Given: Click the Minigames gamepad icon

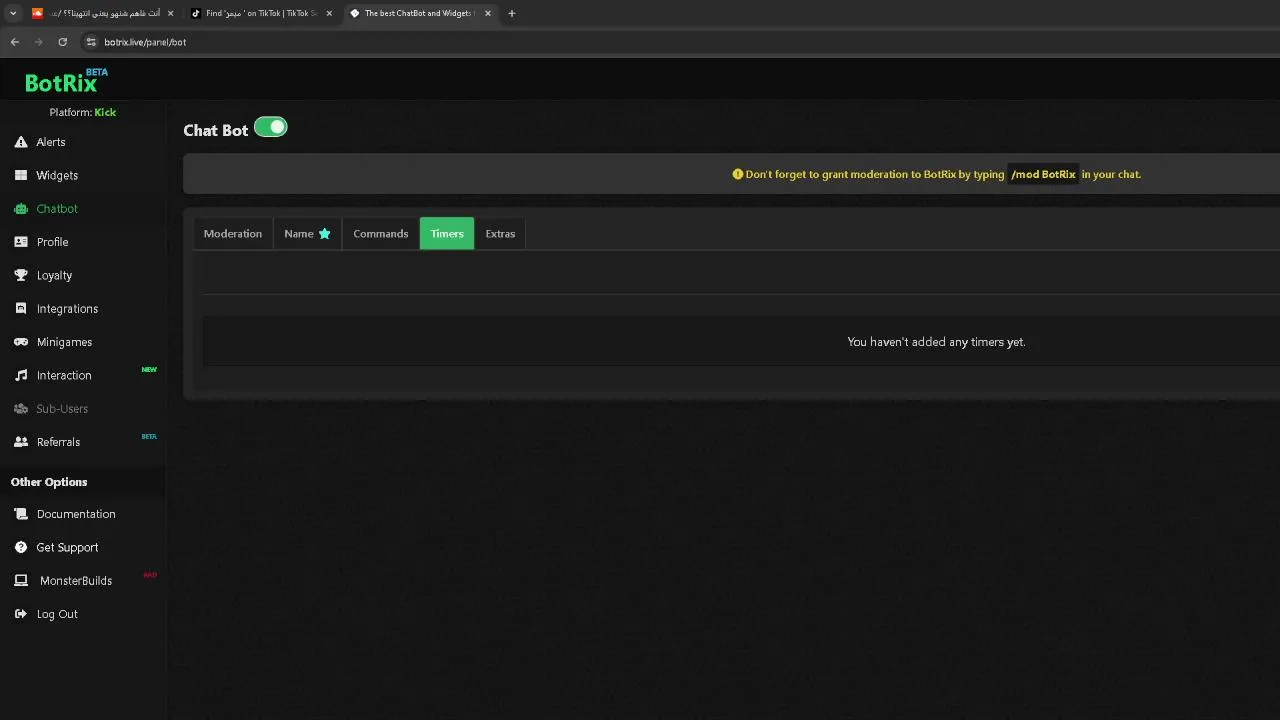Looking at the screenshot, I should point(21,342).
